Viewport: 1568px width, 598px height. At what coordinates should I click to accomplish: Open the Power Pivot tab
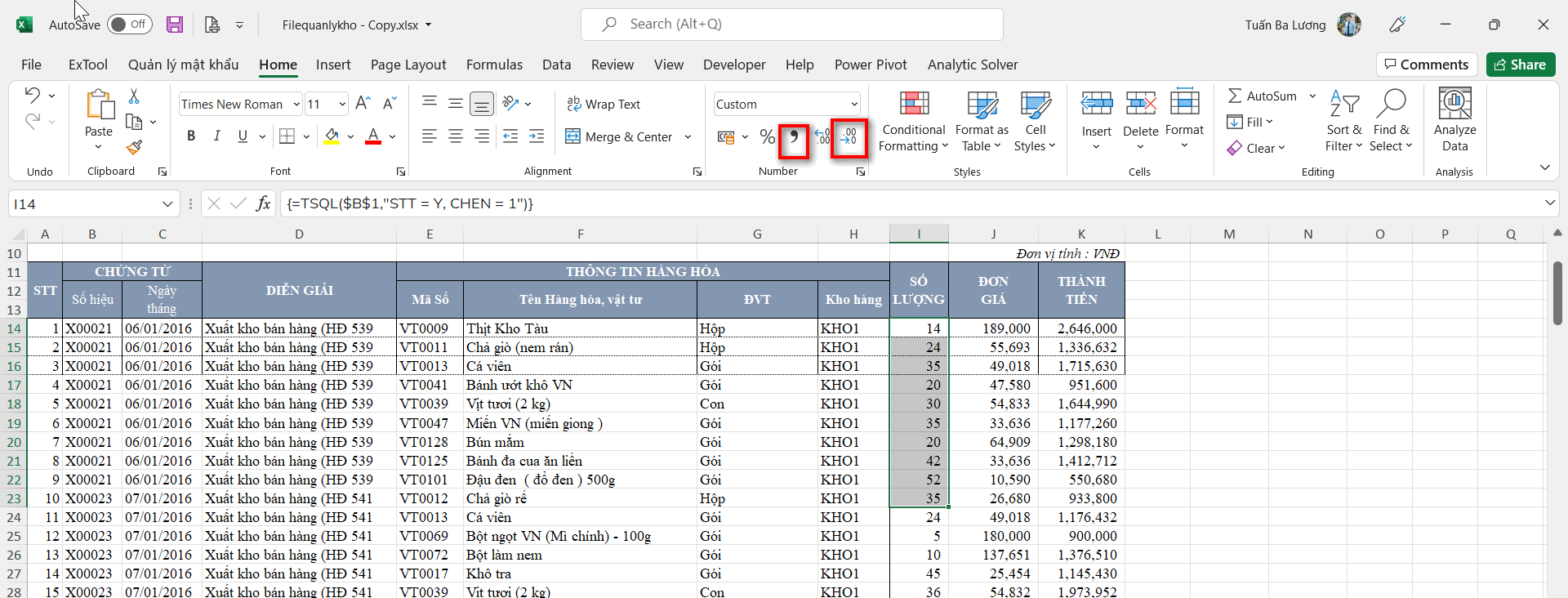click(x=871, y=65)
